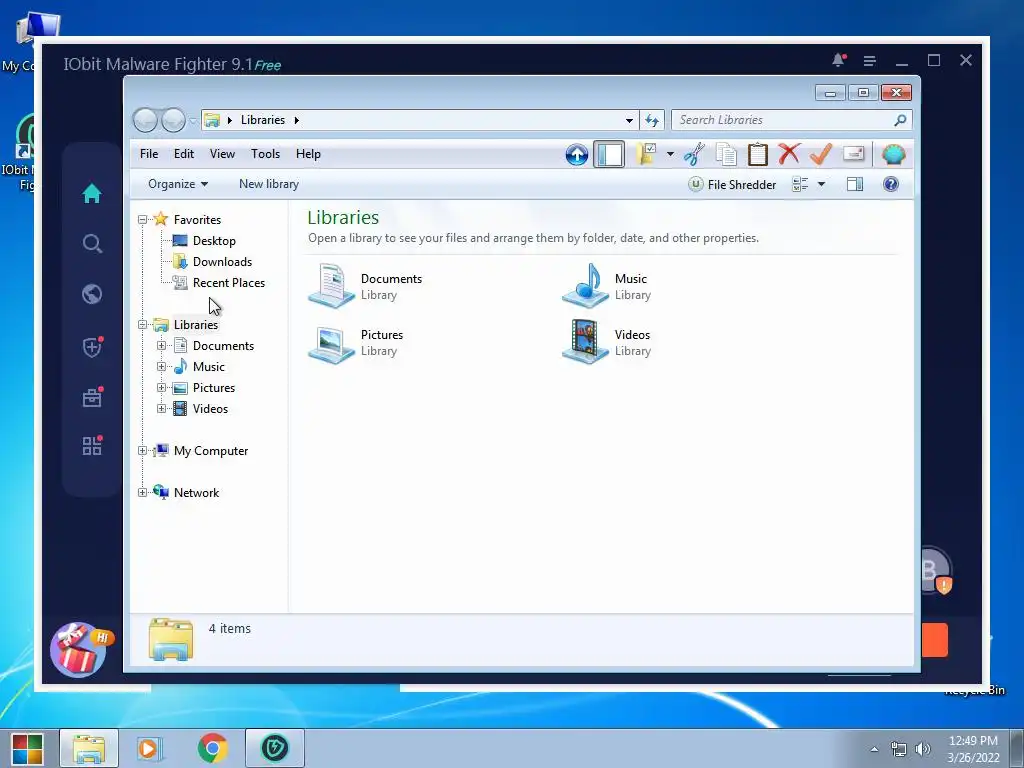Select My Computer in navigation tree
Image resolution: width=1024 pixels, height=768 pixels.
tap(210, 451)
